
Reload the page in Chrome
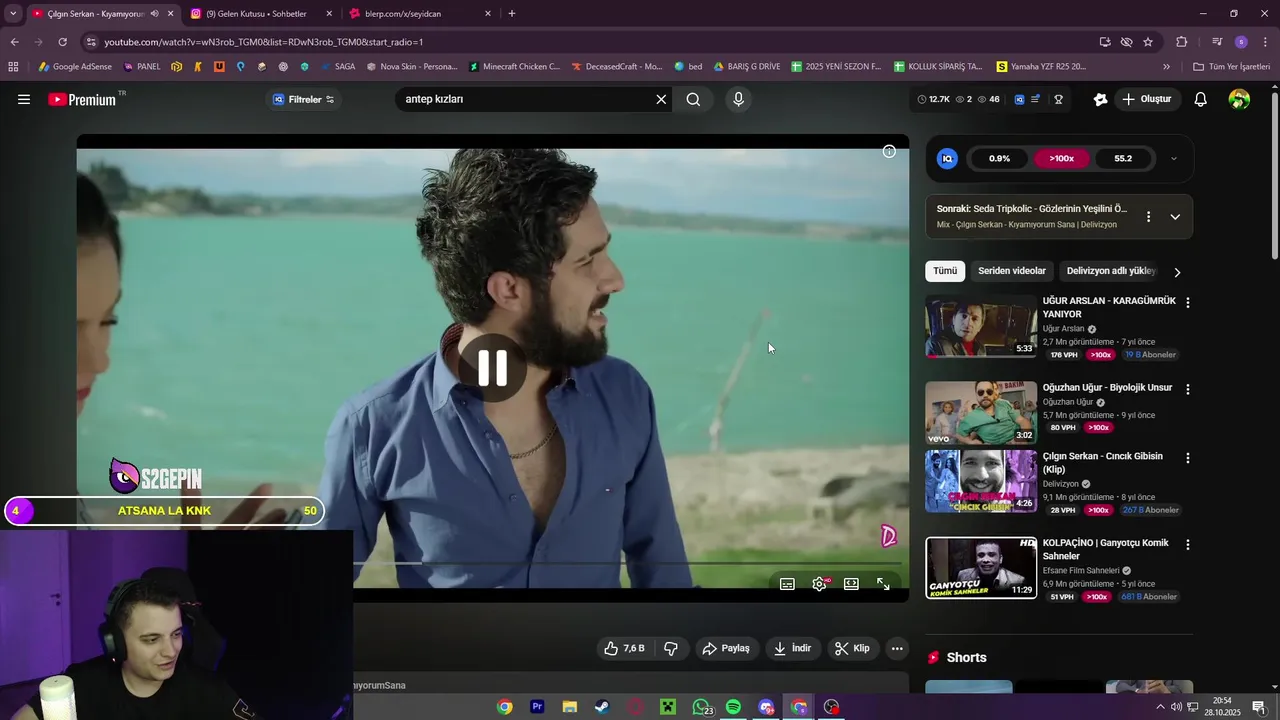62,42
